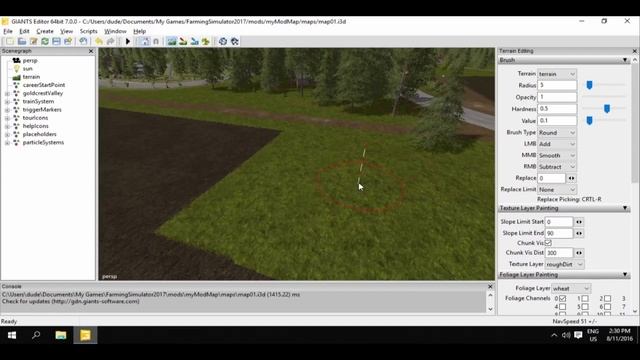This screenshot has height=360, width=640.
Task: Click the Redo arrow toolbar icon
Action: point(110,41)
